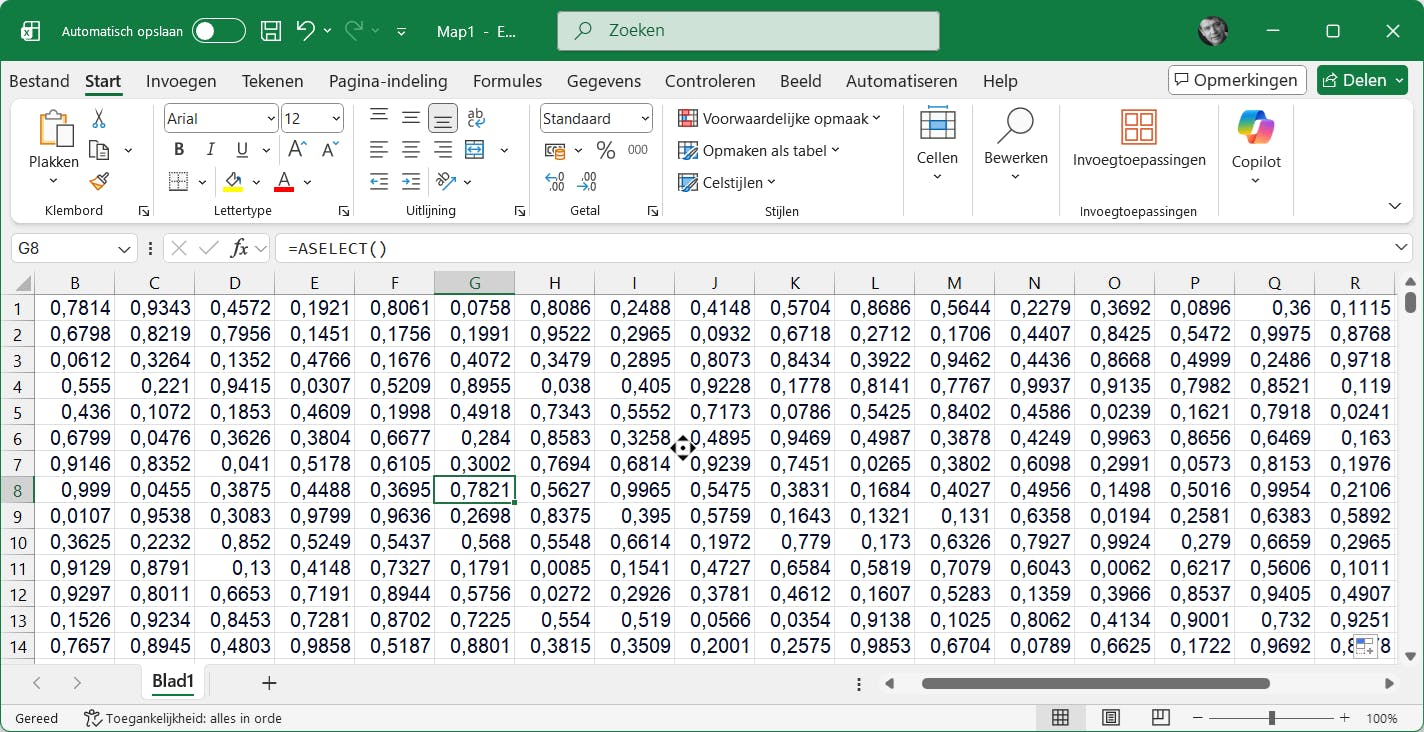Screen dimensions: 1424x732
Task: Click the Cut scissors icon
Action: click(99, 119)
